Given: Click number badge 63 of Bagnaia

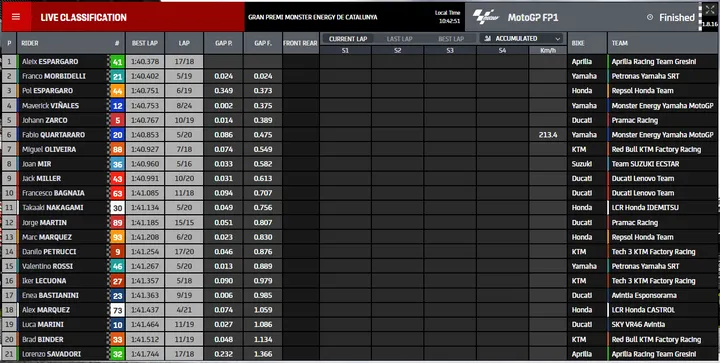Looking at the screenshot, I should [118, 194].
